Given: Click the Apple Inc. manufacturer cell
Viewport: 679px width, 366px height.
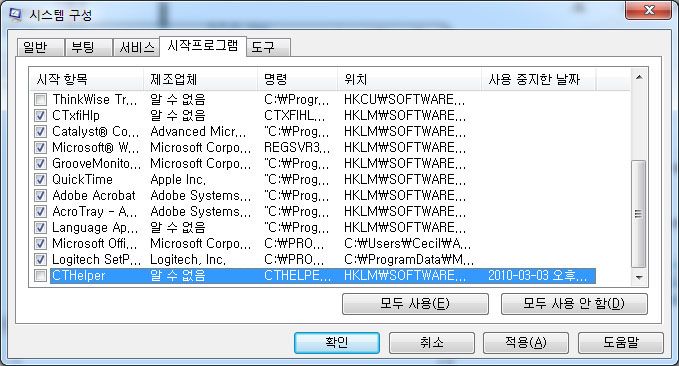Looking at the screenshot, I should pyautogui.click(x=178, y=180).
